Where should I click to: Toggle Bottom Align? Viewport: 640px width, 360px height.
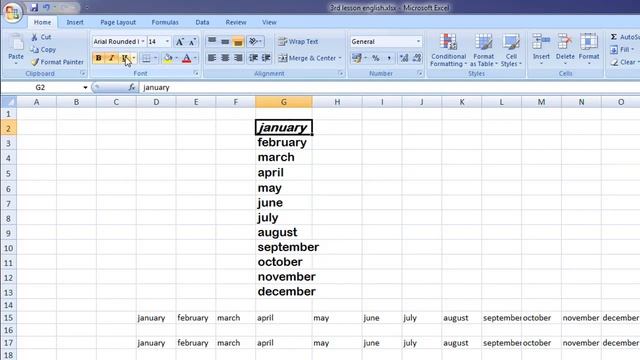[x=238, y=41]
